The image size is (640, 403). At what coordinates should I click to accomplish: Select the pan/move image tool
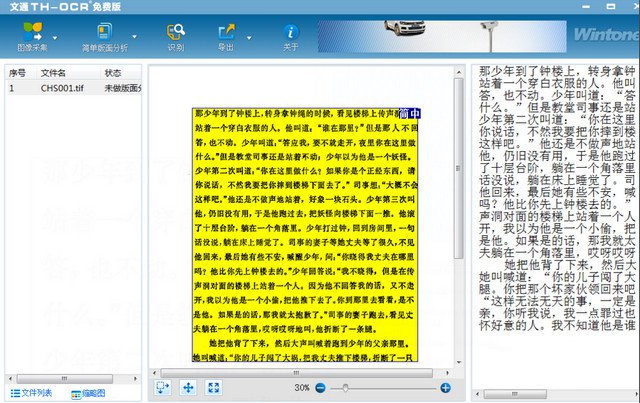click(x=188, y=387)
